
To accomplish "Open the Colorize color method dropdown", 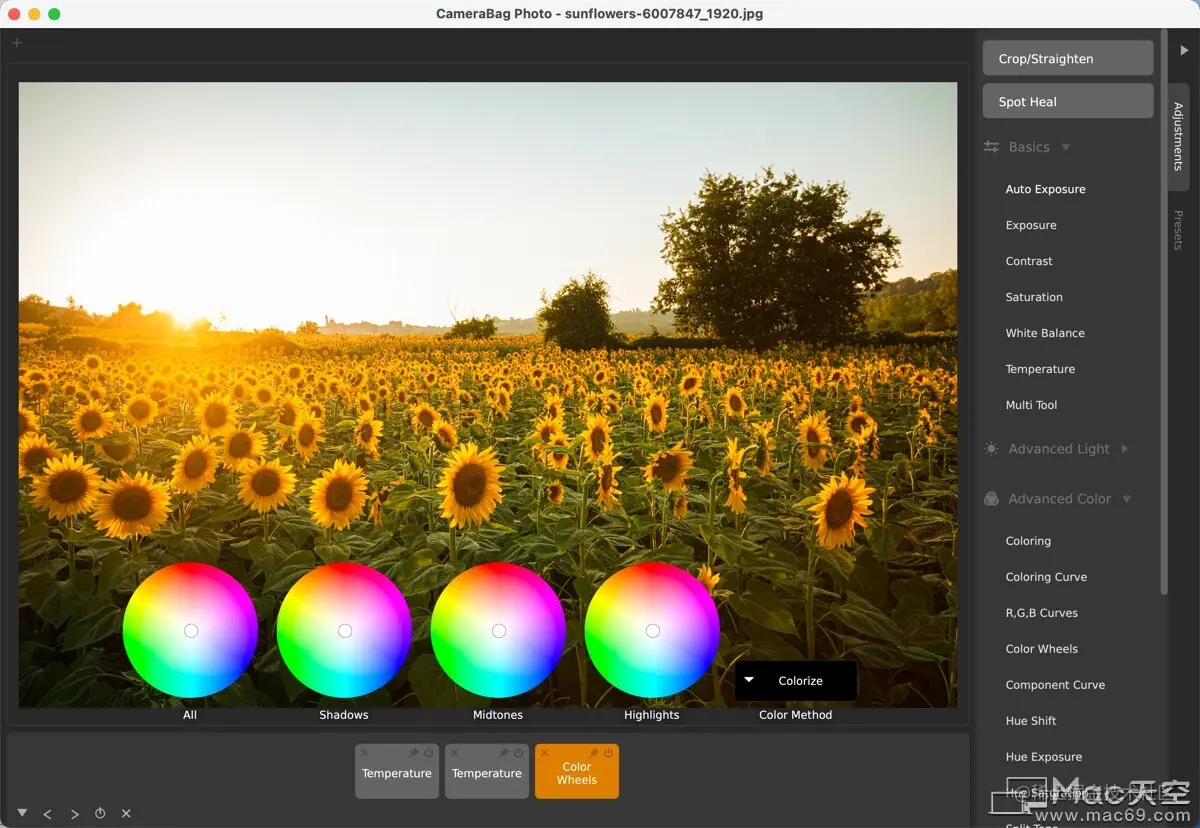I will 796,681.
